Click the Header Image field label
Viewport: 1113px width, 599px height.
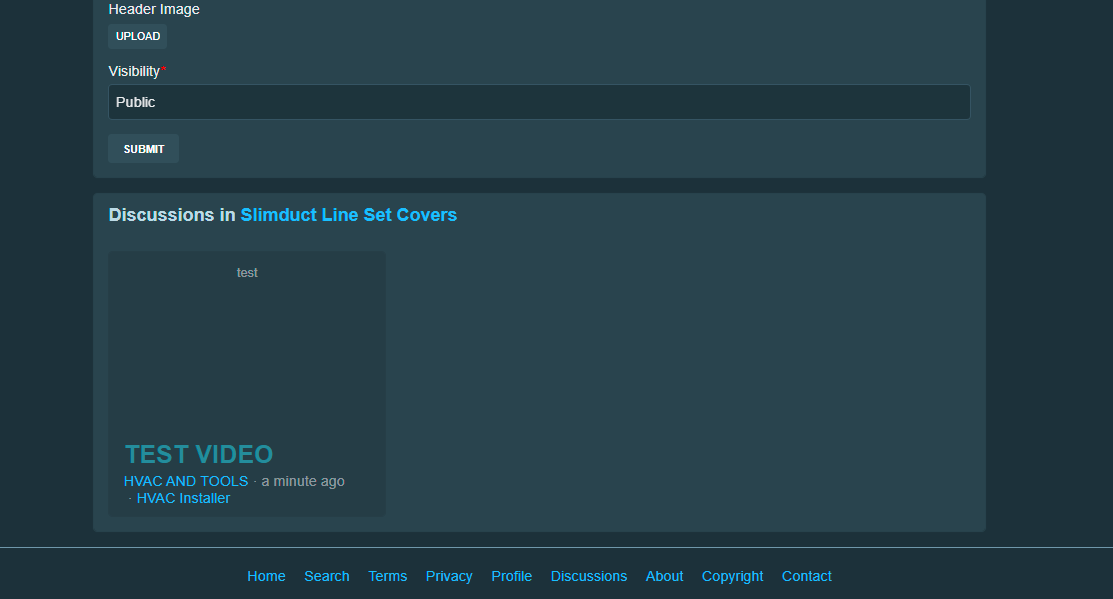(154, 9)
